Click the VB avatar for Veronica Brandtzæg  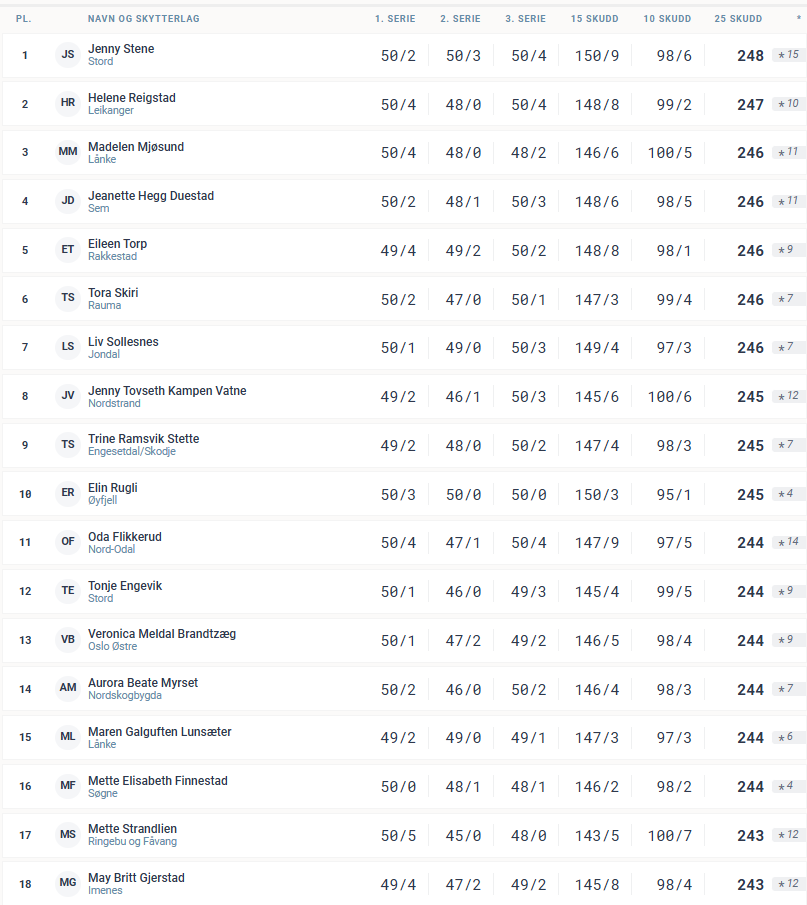tap(68, 641)
